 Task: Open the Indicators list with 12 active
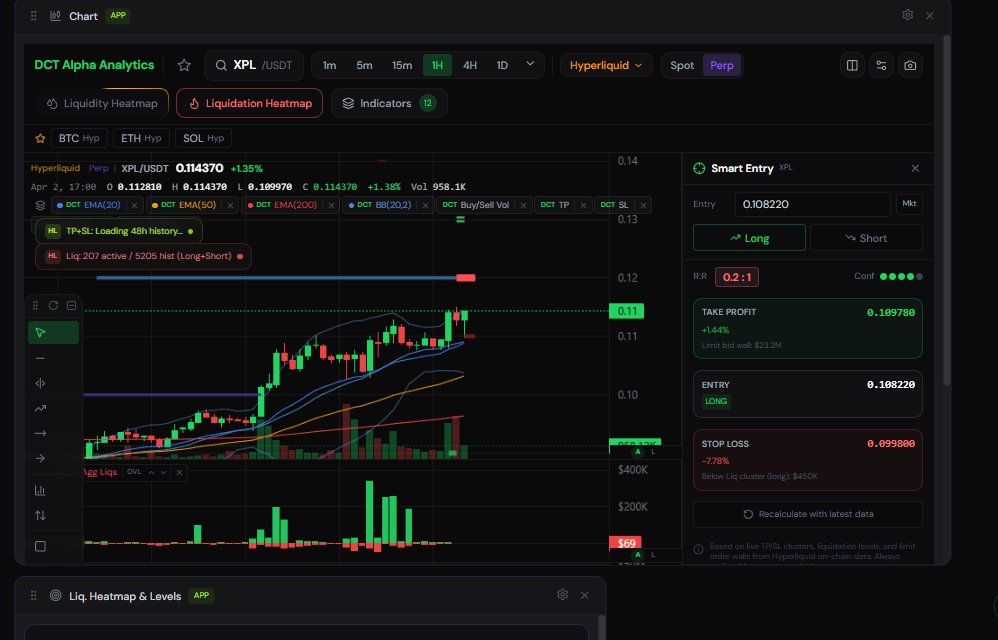tap(389, 103)
